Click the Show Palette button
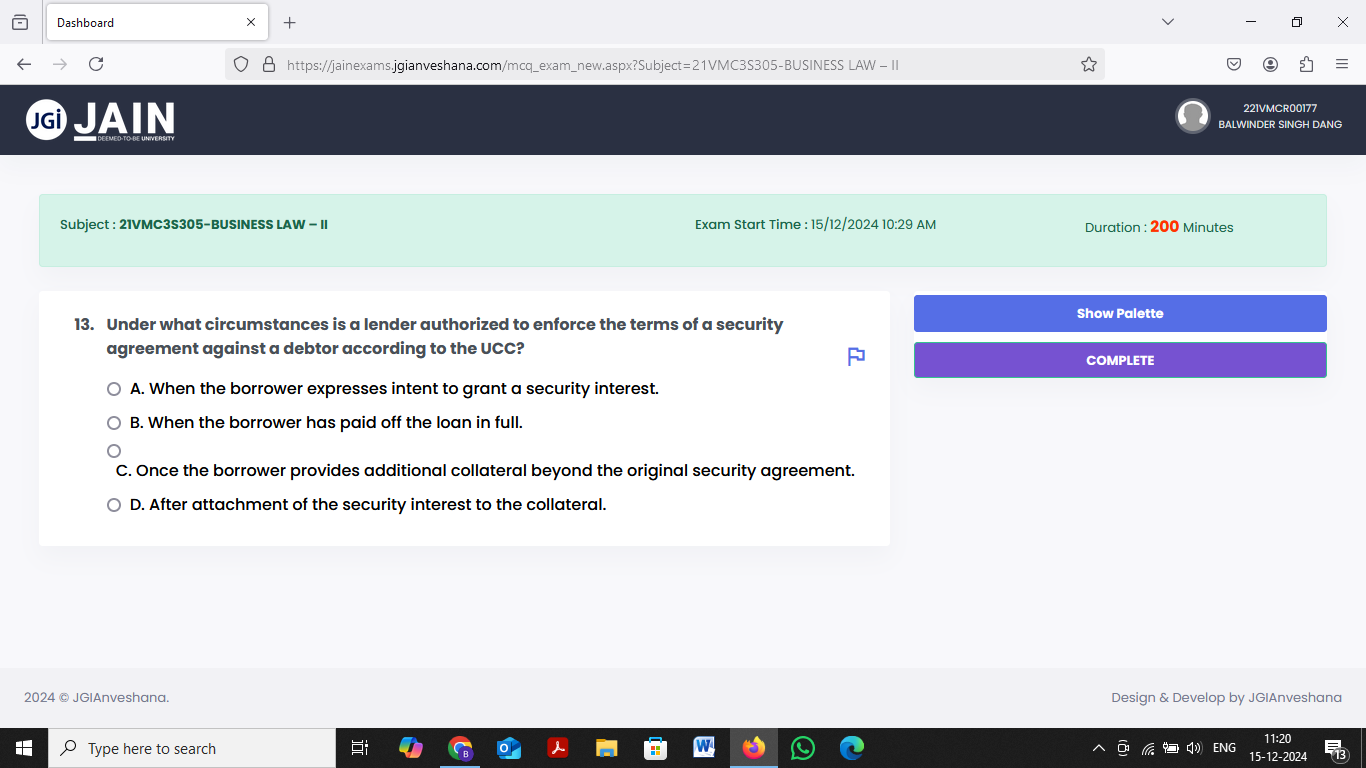 point(1120,313)
